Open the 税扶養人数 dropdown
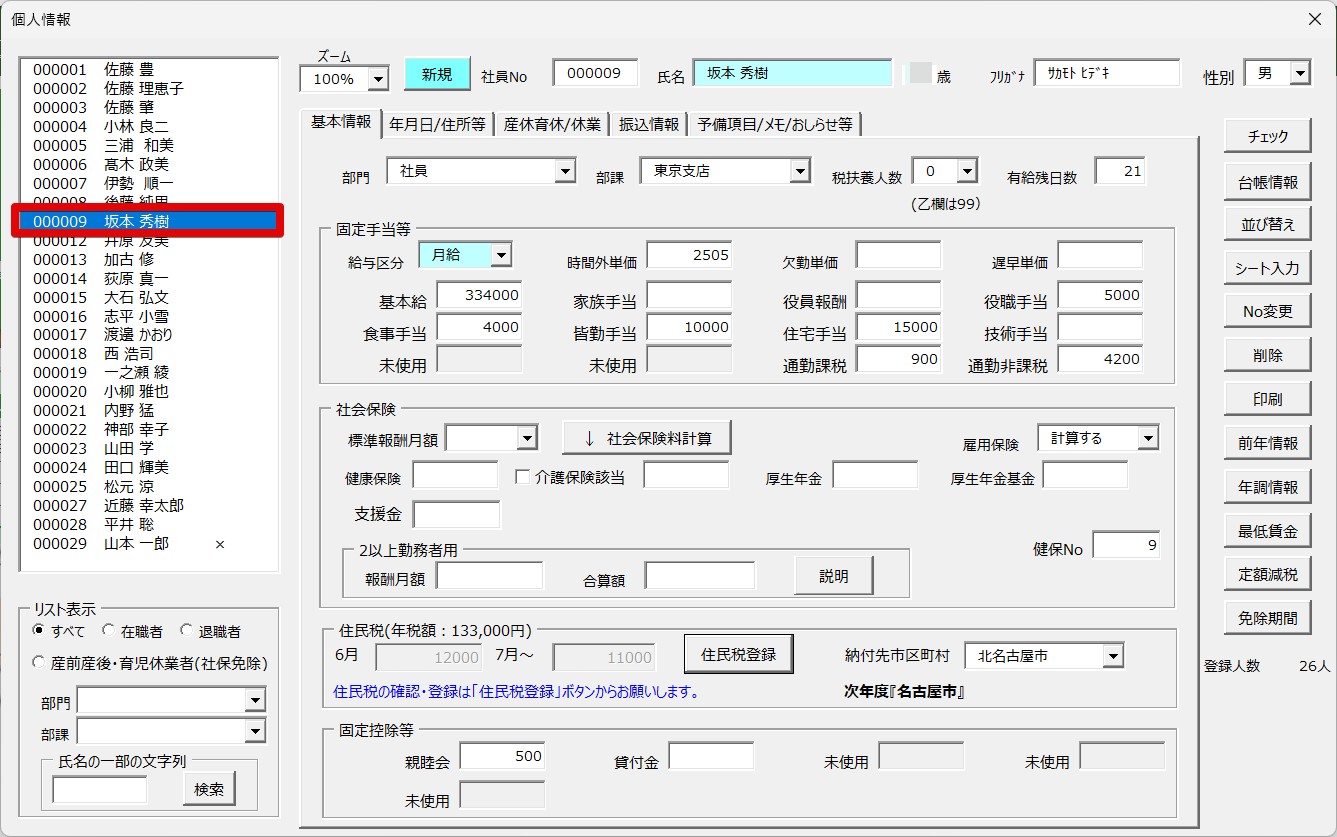Screen dimensions: 1337x837 966,171
